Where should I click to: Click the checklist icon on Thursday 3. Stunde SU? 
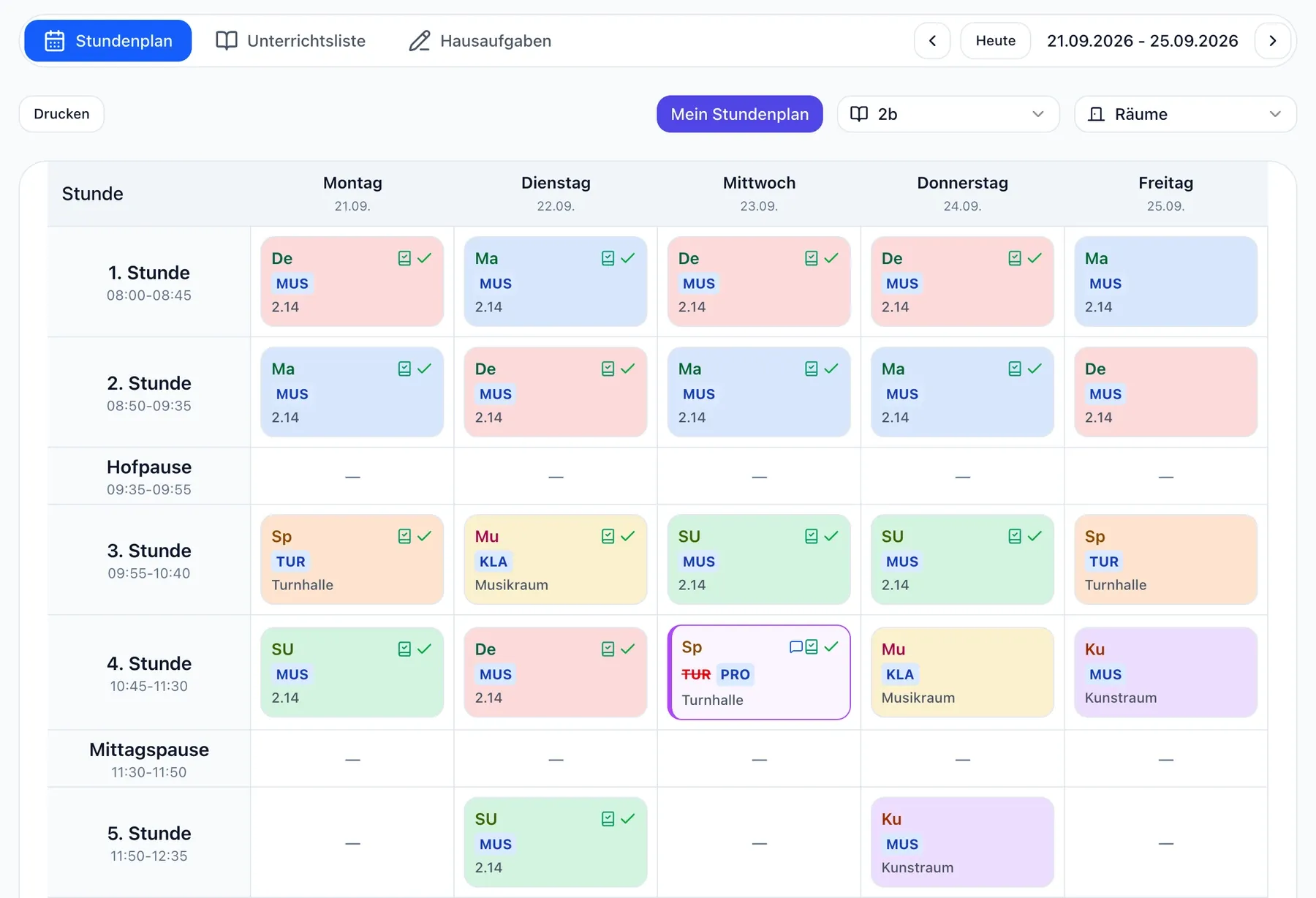1014,536
